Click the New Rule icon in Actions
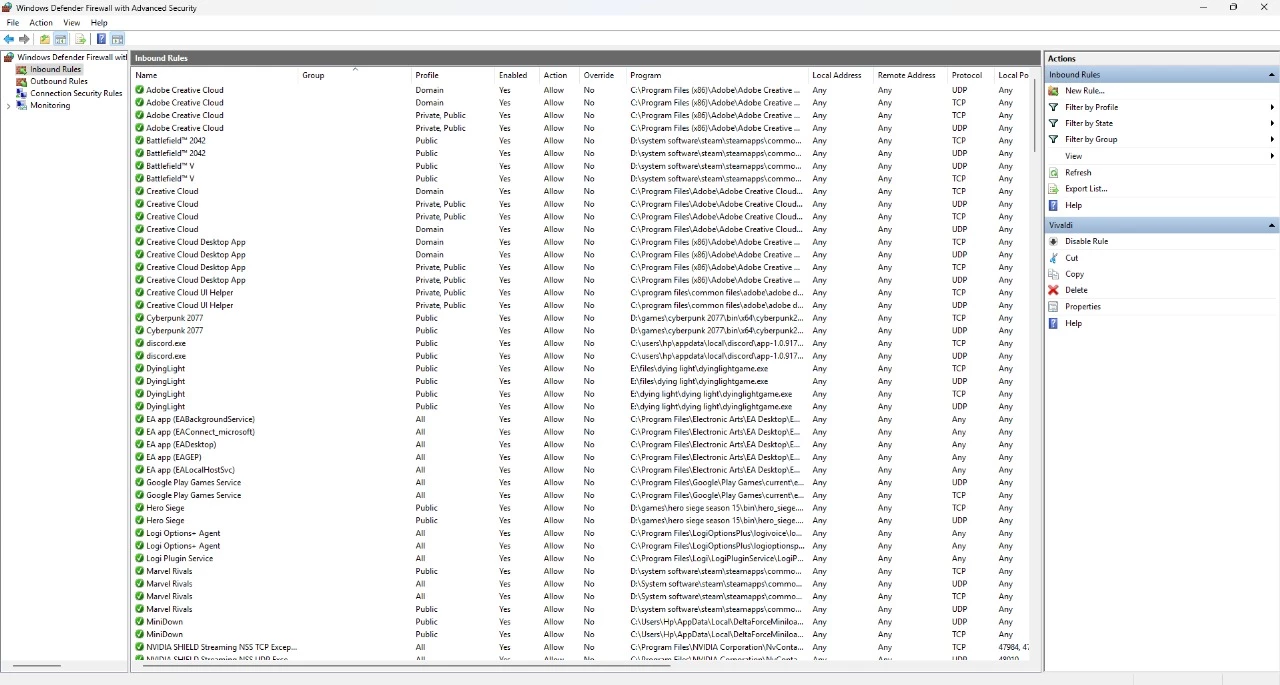 [1053, 91]
